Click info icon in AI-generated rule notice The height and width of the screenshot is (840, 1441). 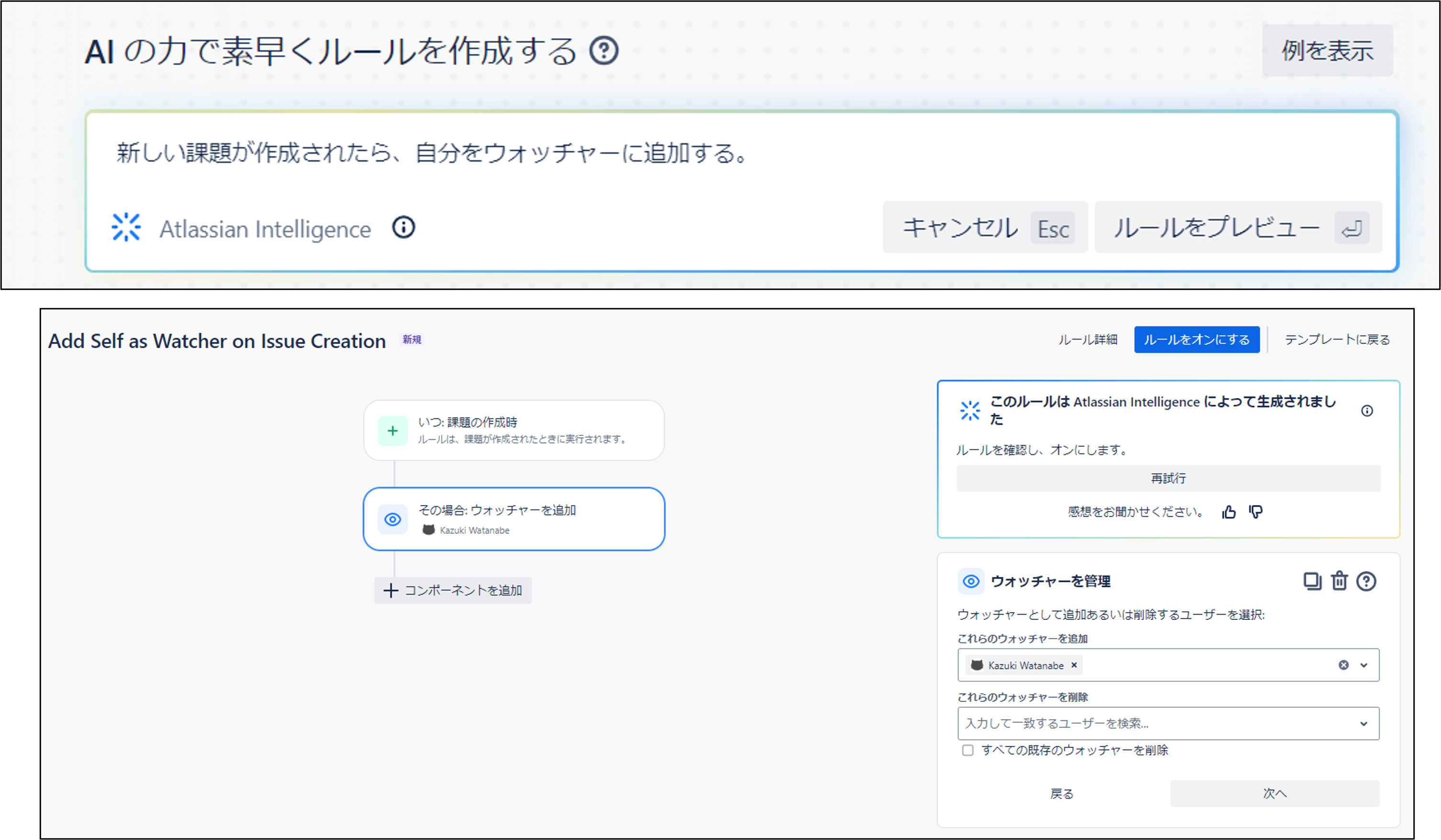1367,411
